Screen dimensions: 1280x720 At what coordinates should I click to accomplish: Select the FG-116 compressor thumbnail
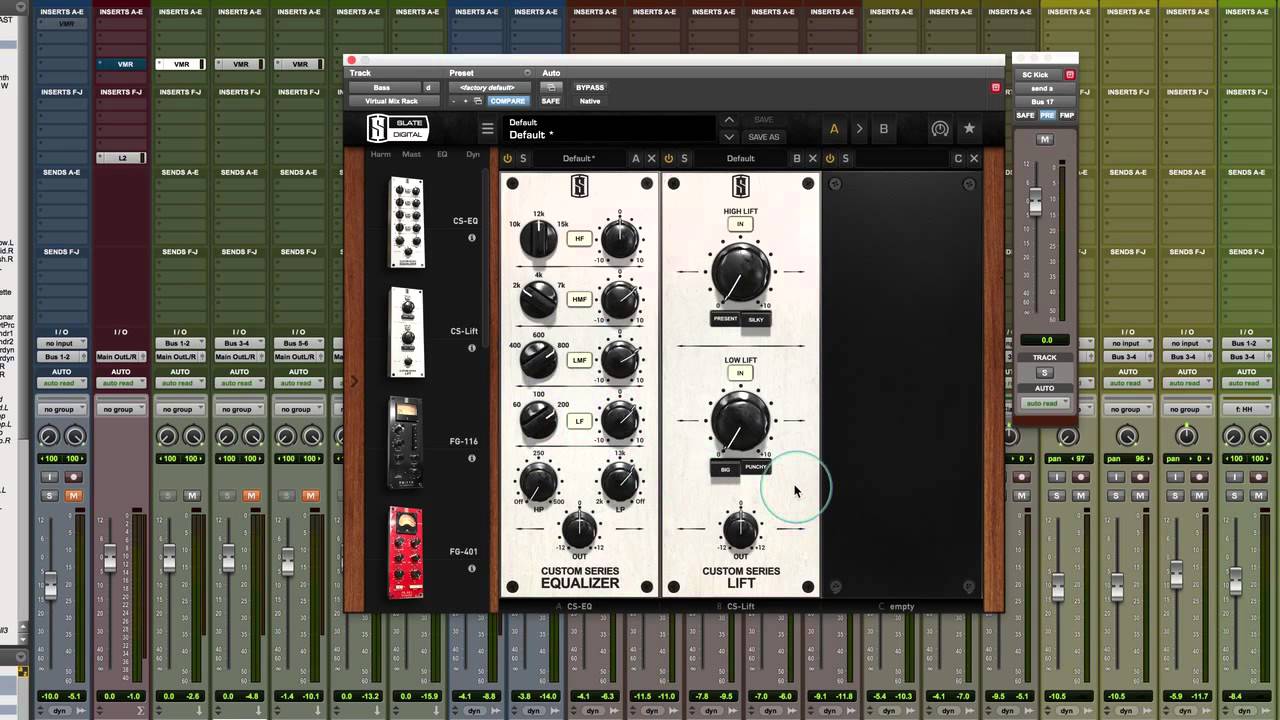tap(406, 443)
